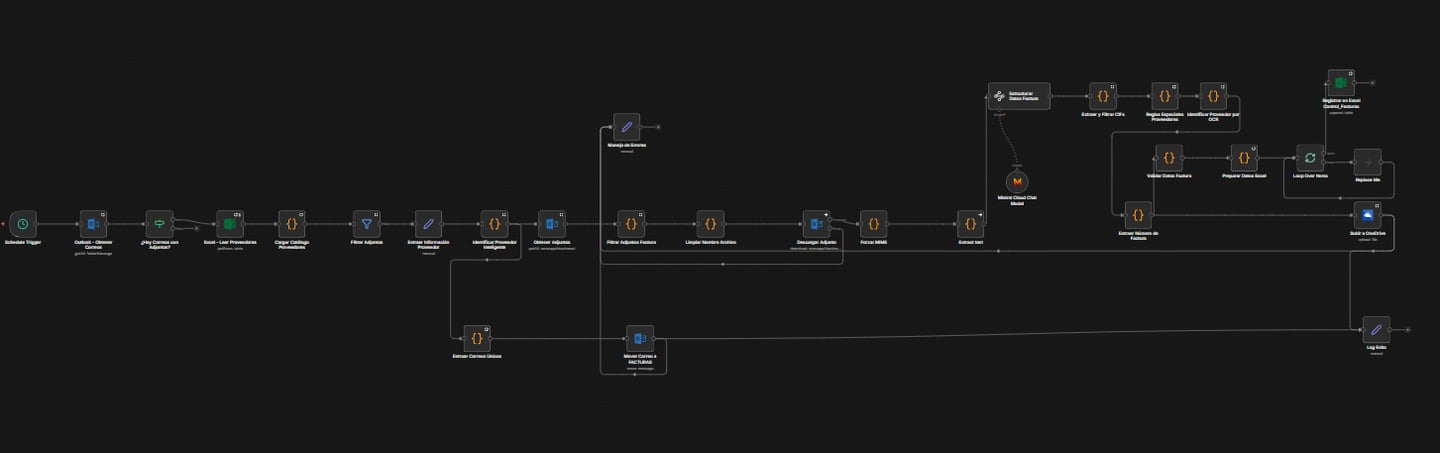Open the Cargar Catálogo Proveedores code node
This screenshot has width=1440, height=453.
[x=290, y=224]
